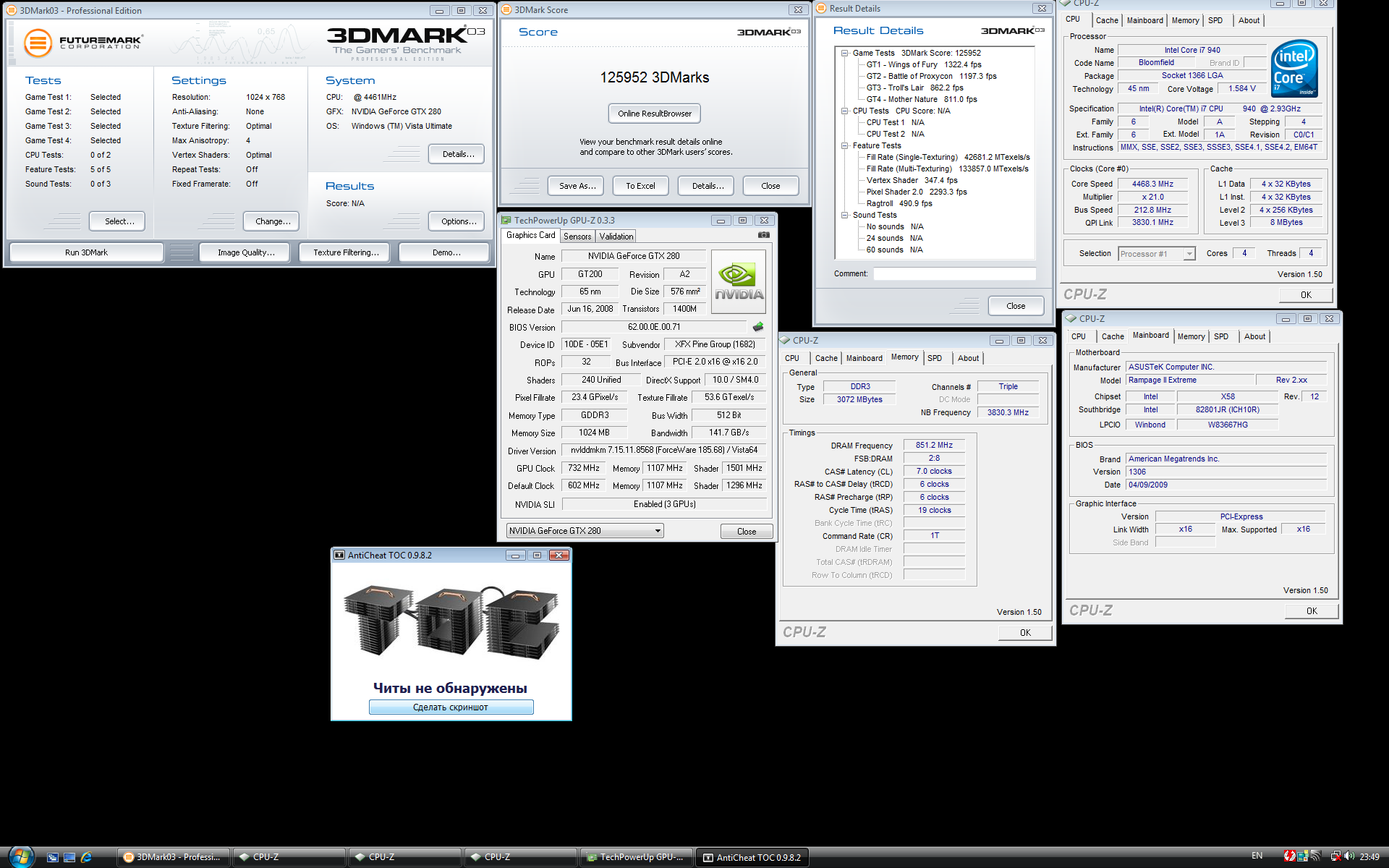Click the wireless signal tray icon
Image resolution: width=1389 pixels, height=868 pixels.
[1315, 856]
